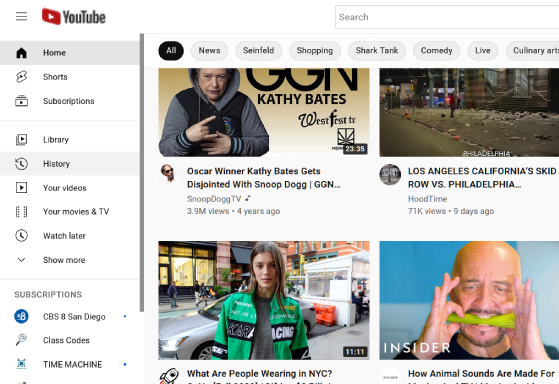
Task: Open Library via its sidebar icon
Action: pyautogui.click(x=21, y=139)
